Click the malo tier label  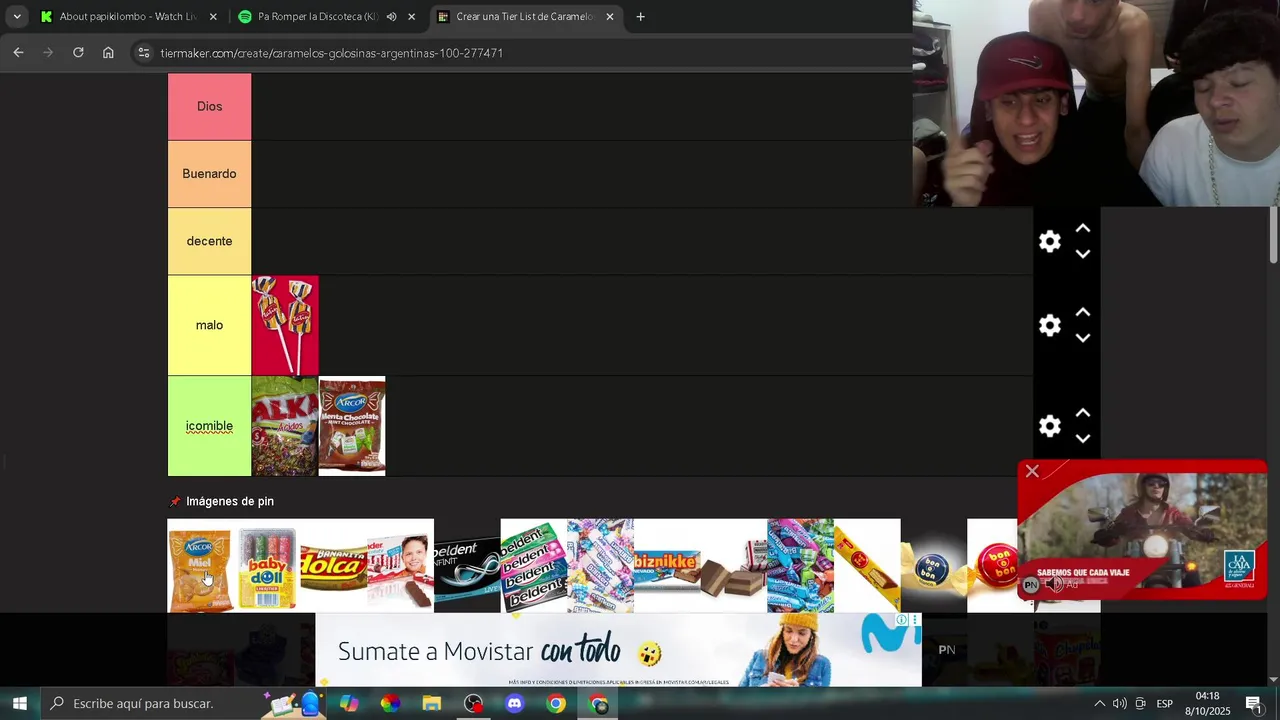pyautogui.click(x=209, y=325)
